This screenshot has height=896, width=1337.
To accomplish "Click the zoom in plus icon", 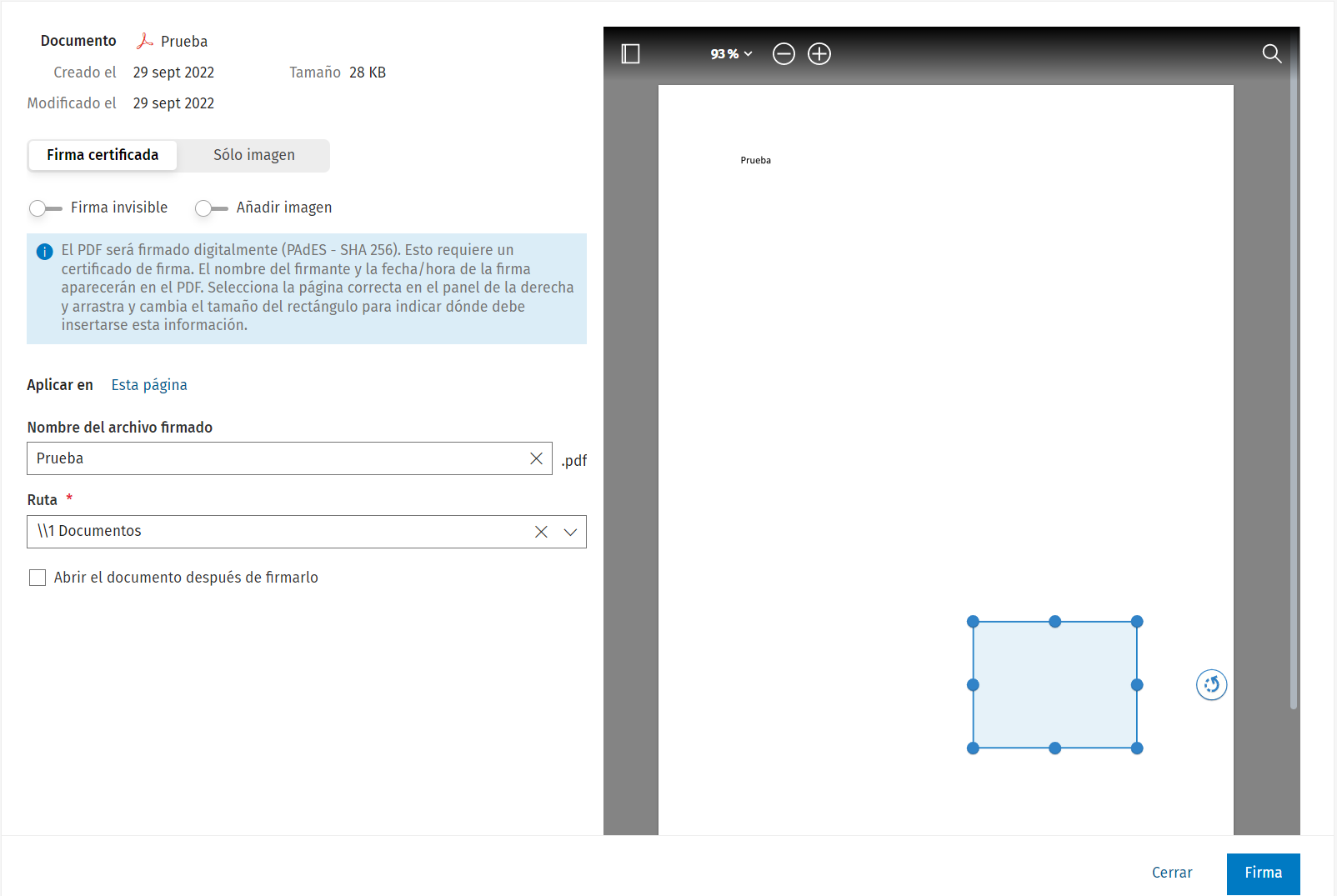I will pyautogui.click(x=819, y=54).
